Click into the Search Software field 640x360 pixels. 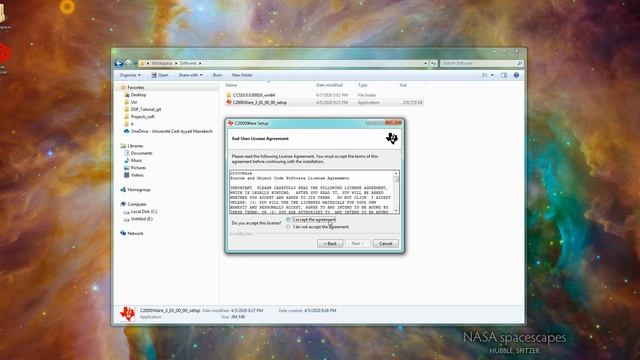coord(478,63)
